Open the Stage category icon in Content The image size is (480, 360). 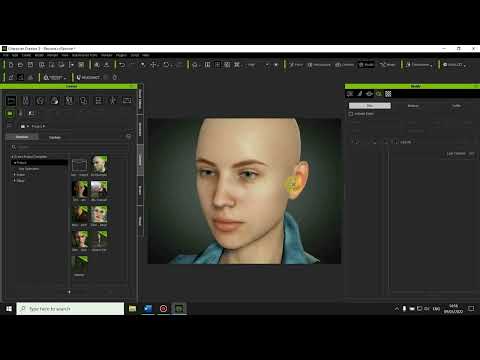(127, 100)
